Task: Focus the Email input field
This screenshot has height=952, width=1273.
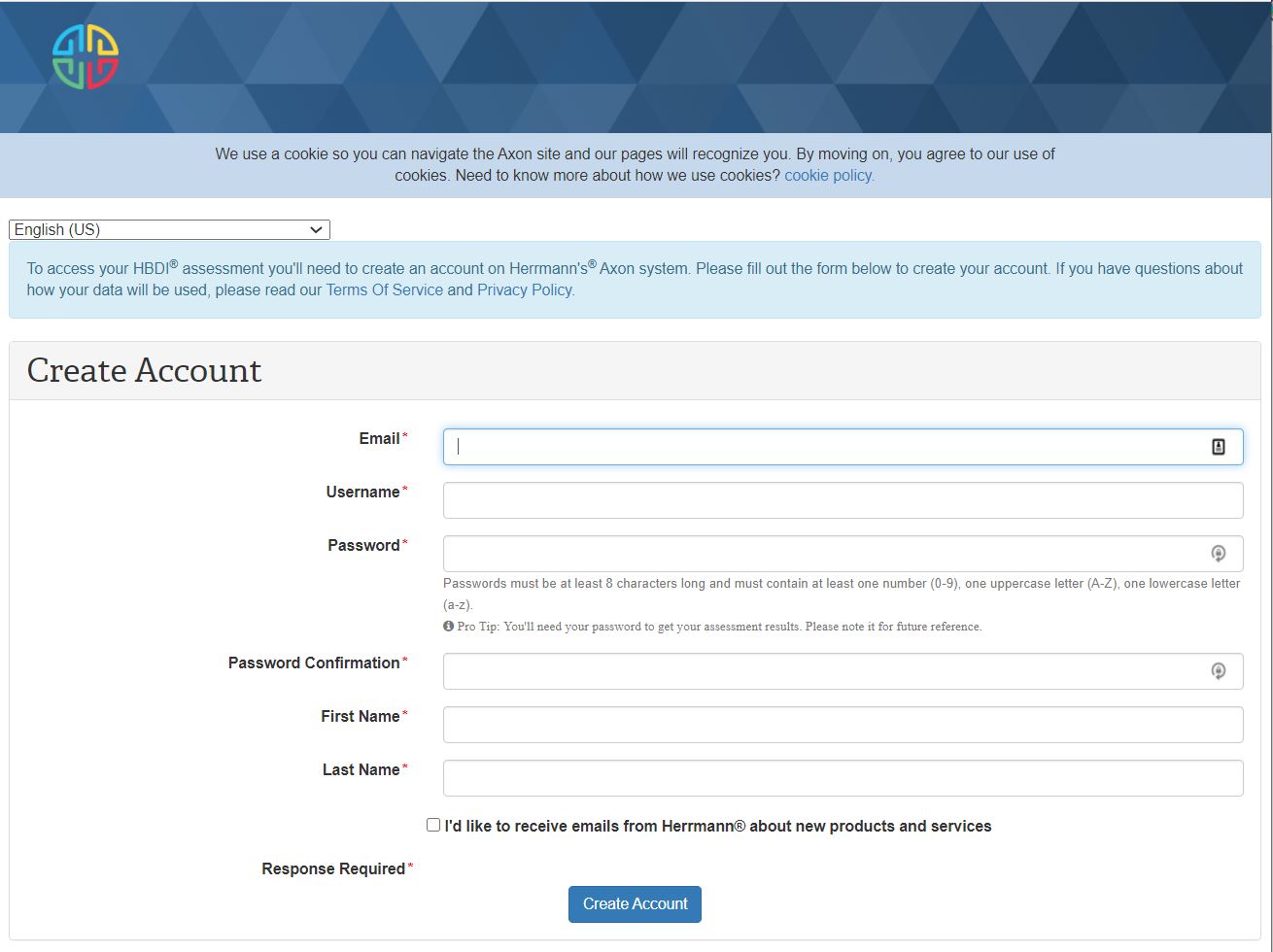Action: tap(826, 447)
